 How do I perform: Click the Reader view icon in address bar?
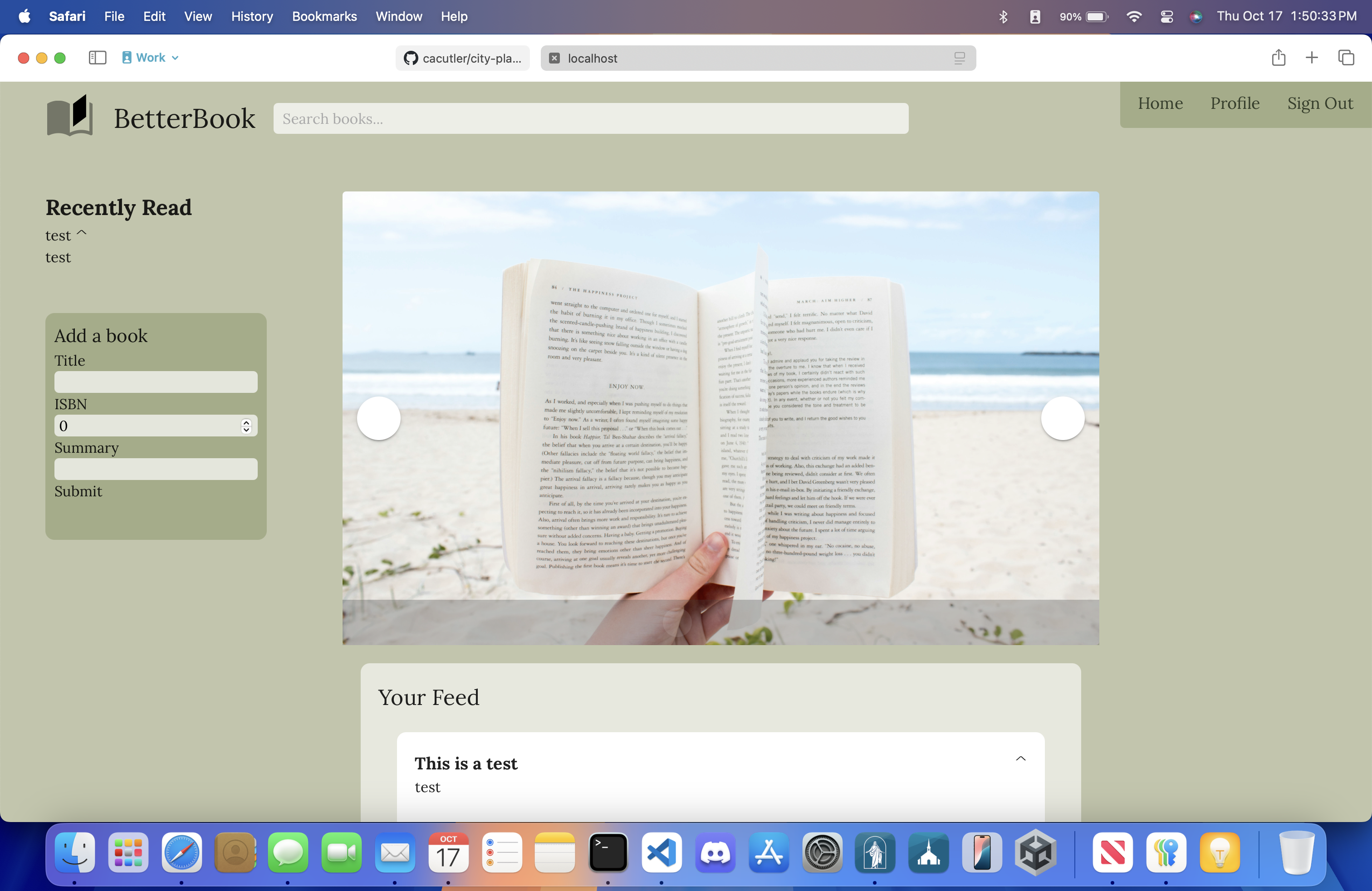(959, 58)
